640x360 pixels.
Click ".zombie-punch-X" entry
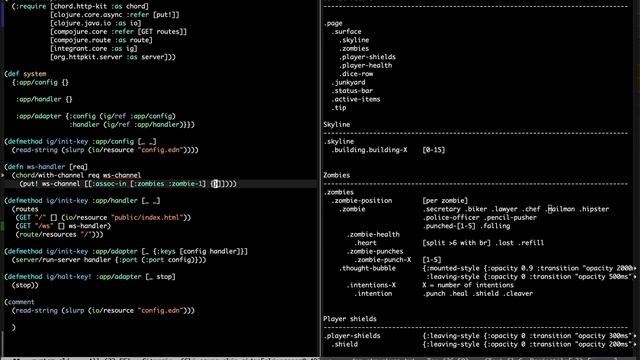(382, 260)
